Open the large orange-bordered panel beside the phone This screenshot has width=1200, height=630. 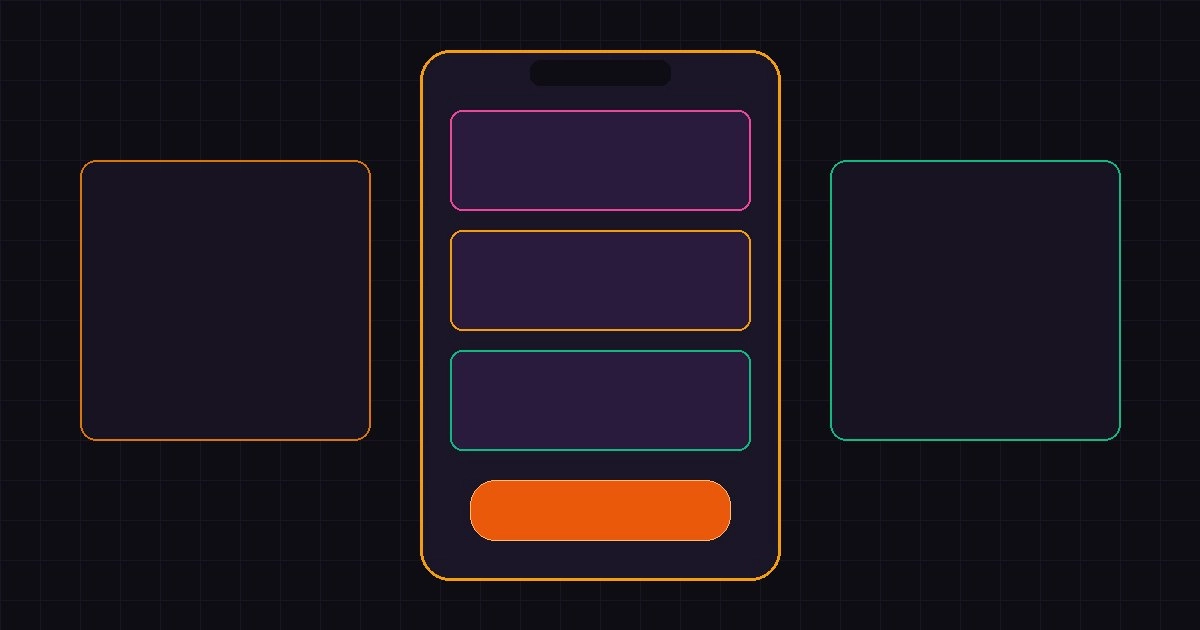click(x=225, y=300)
